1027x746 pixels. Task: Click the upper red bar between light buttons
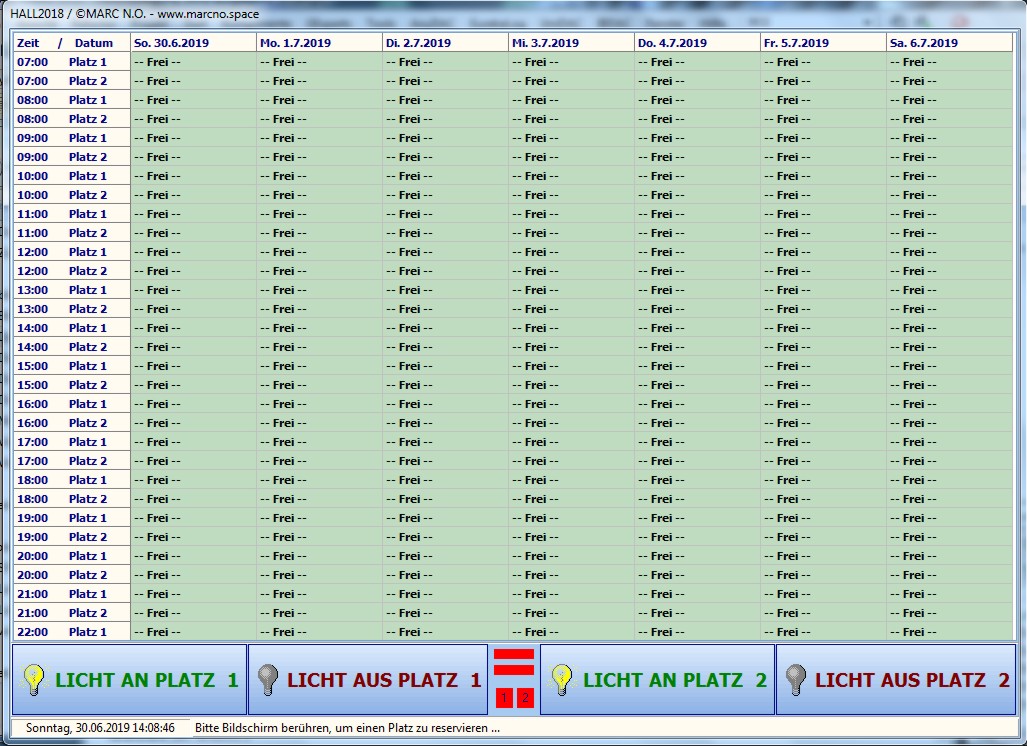tap(514, 655)
